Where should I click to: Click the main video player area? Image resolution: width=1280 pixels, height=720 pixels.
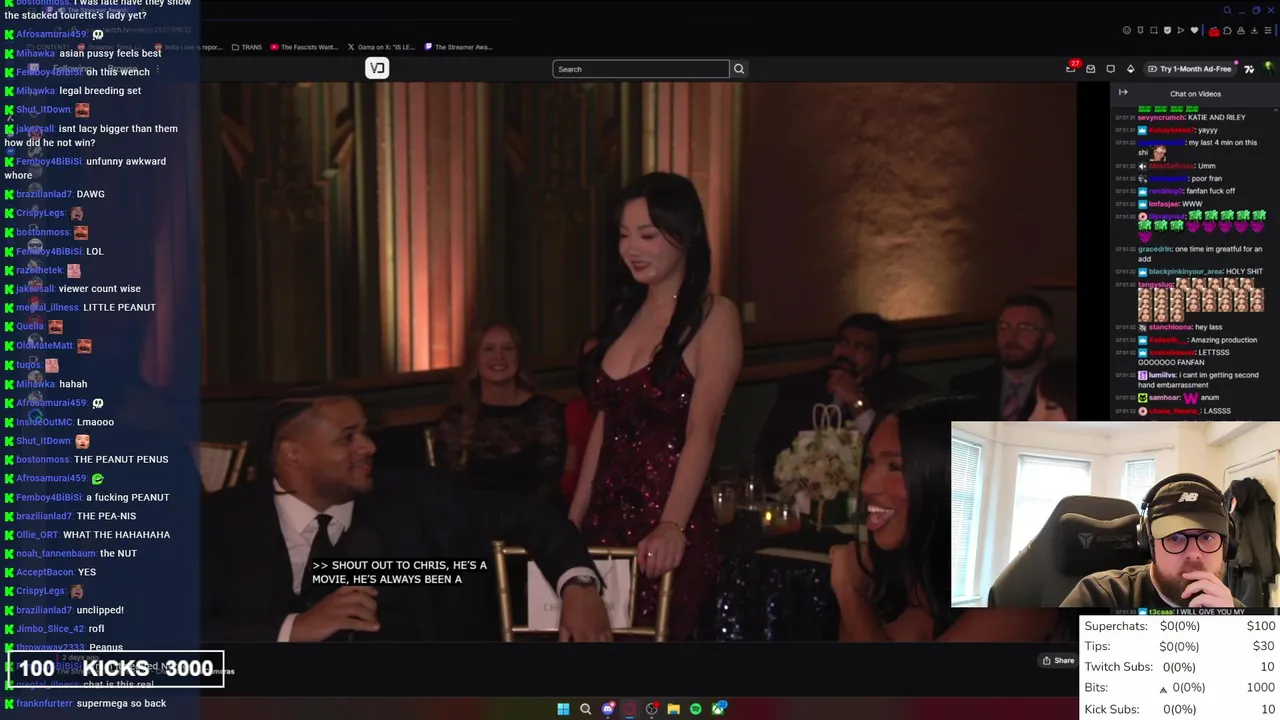(638, 360)
